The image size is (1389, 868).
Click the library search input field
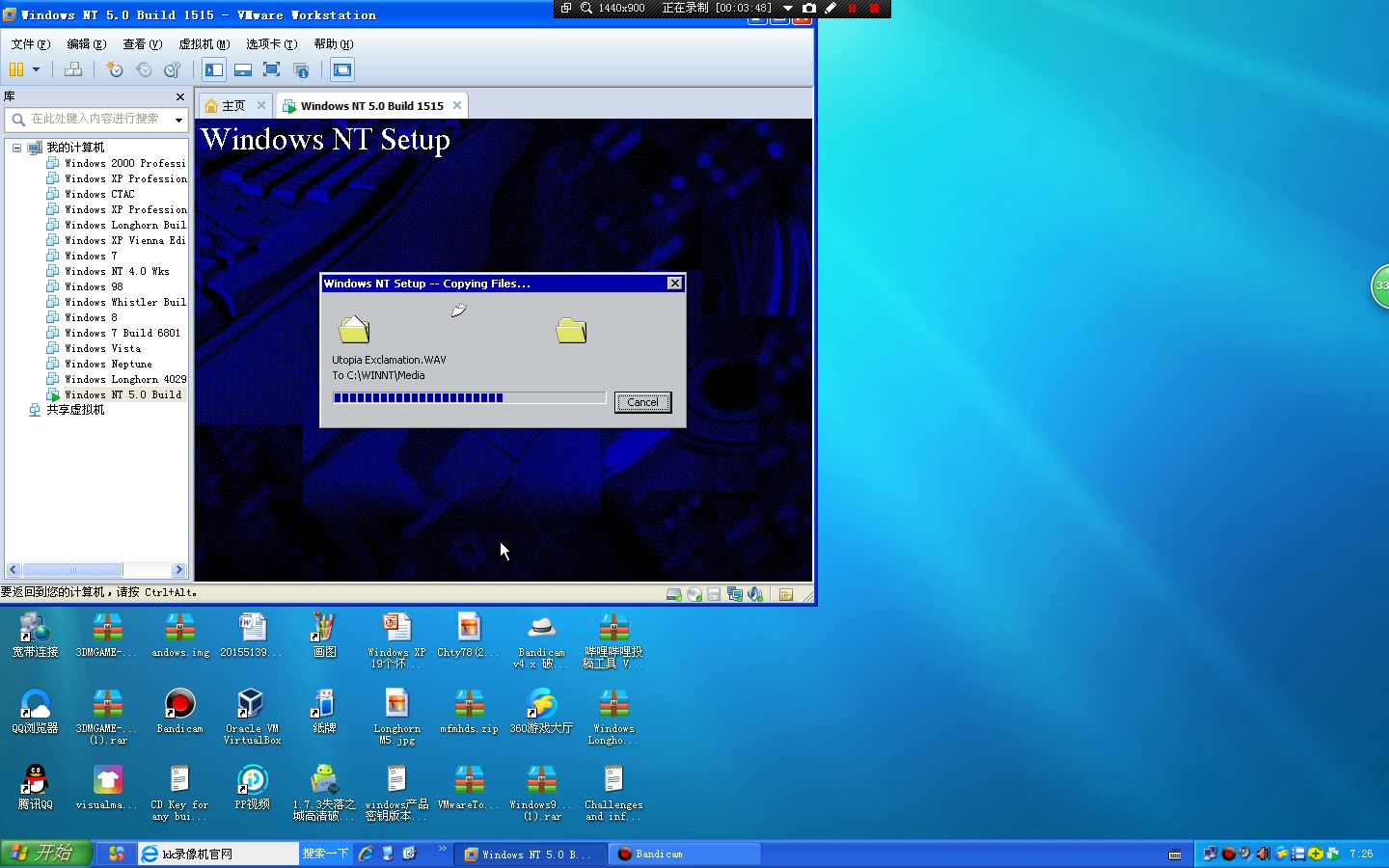[95, 120]
